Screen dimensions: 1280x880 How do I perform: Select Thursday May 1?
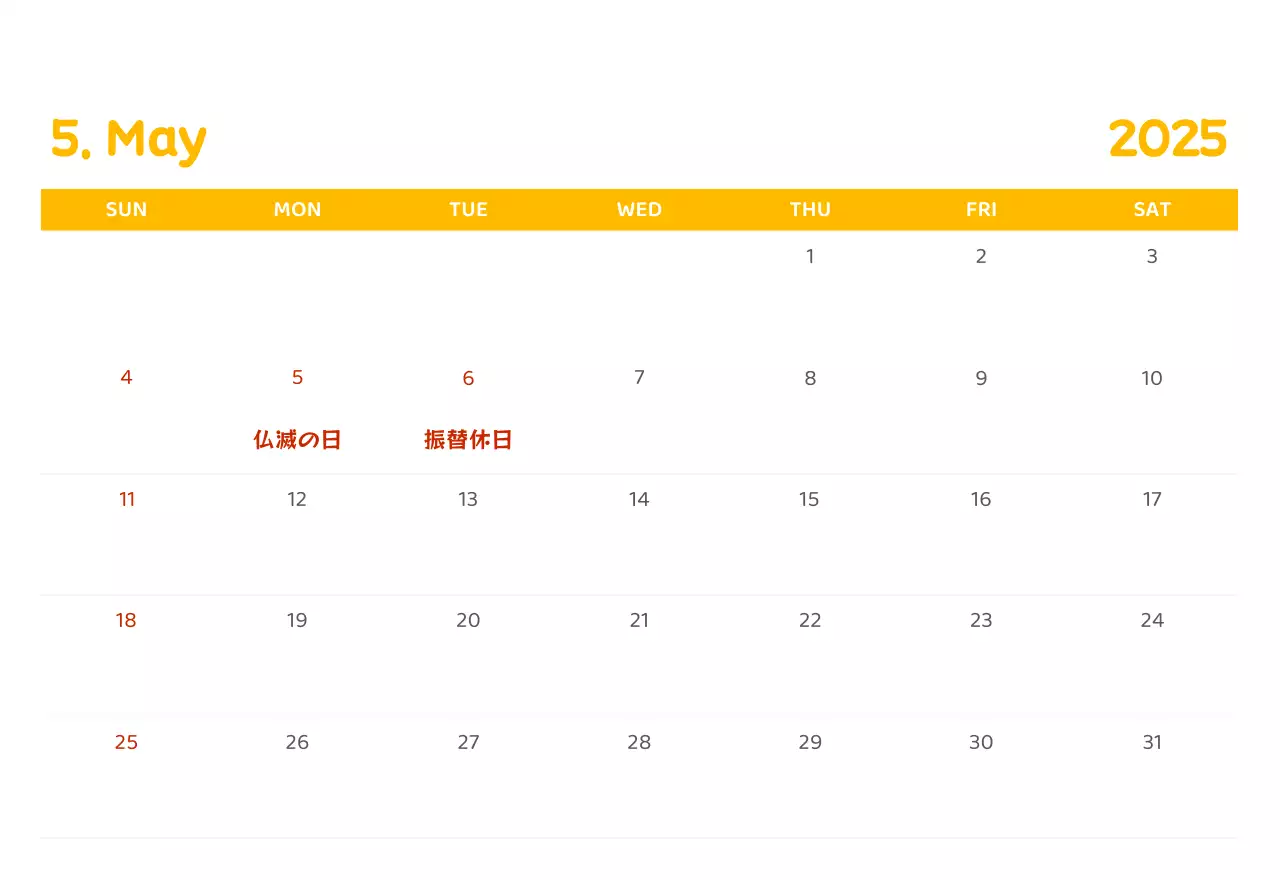(x=810, y=257)
